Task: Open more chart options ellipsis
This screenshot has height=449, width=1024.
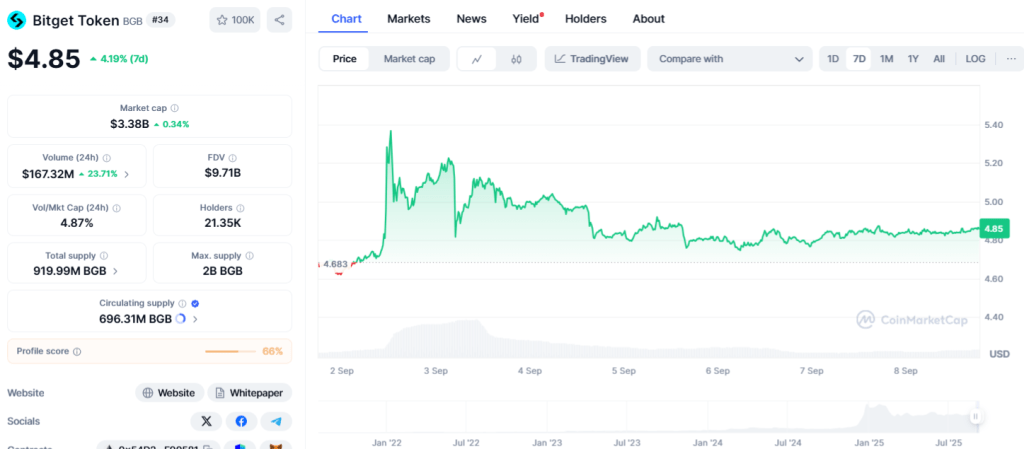Action: click(1011, 59)
